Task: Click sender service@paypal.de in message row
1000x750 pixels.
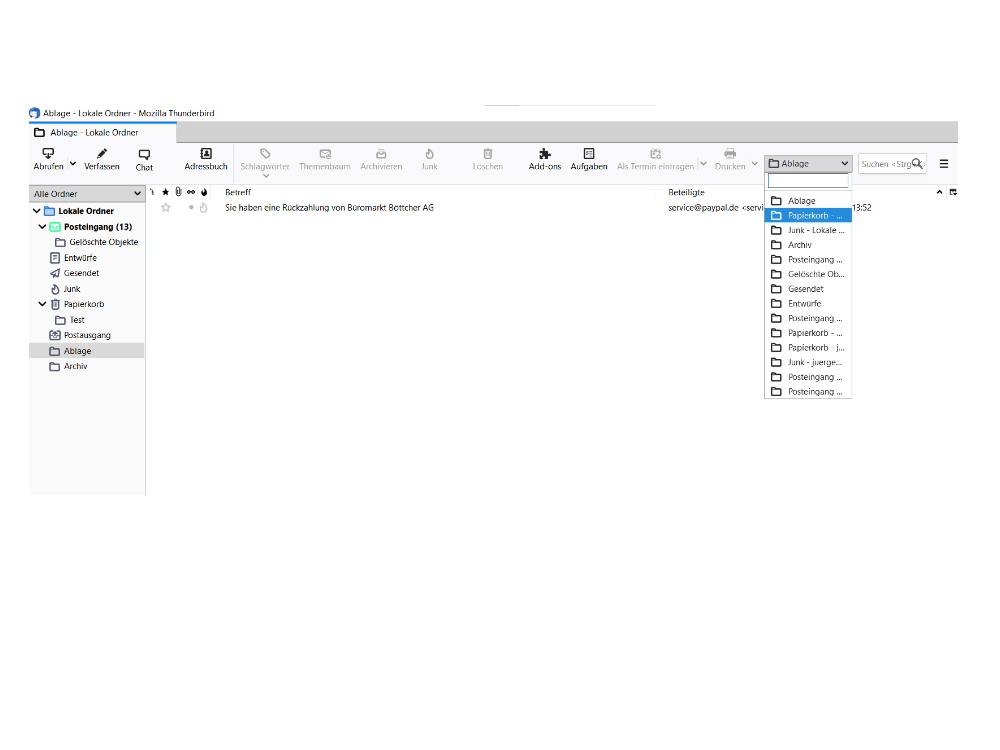Action: click(703, 208)
